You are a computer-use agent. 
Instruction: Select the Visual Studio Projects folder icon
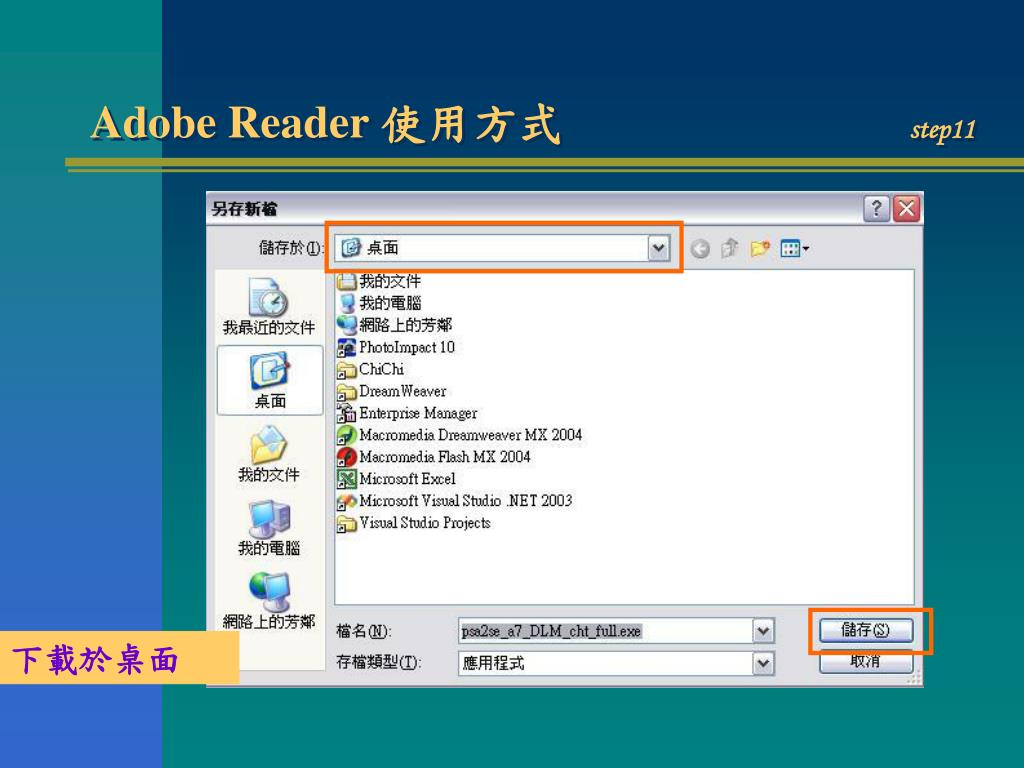346,523
